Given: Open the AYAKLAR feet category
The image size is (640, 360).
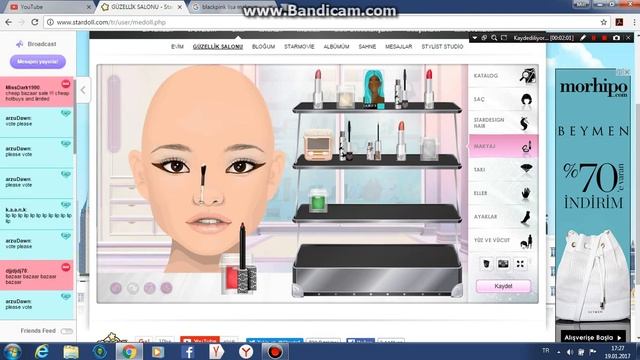Looking at the screenshot, I should 503,217.
